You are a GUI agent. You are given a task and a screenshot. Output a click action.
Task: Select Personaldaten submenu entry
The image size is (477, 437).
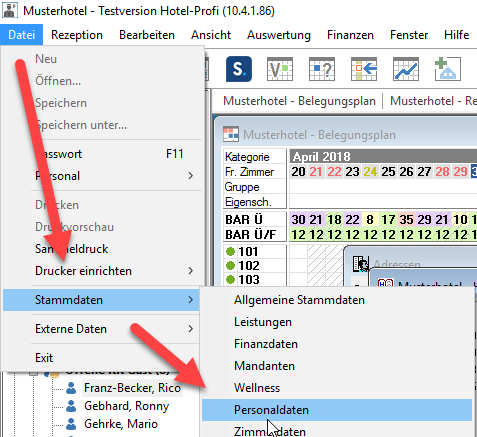pyautogui.click(x=337, y=410)
